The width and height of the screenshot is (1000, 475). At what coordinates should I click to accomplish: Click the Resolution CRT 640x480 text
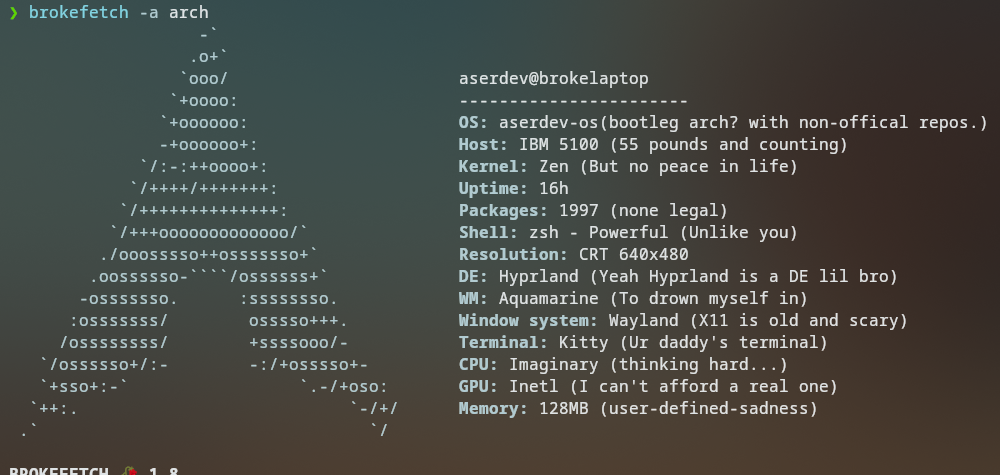[573, 254]
